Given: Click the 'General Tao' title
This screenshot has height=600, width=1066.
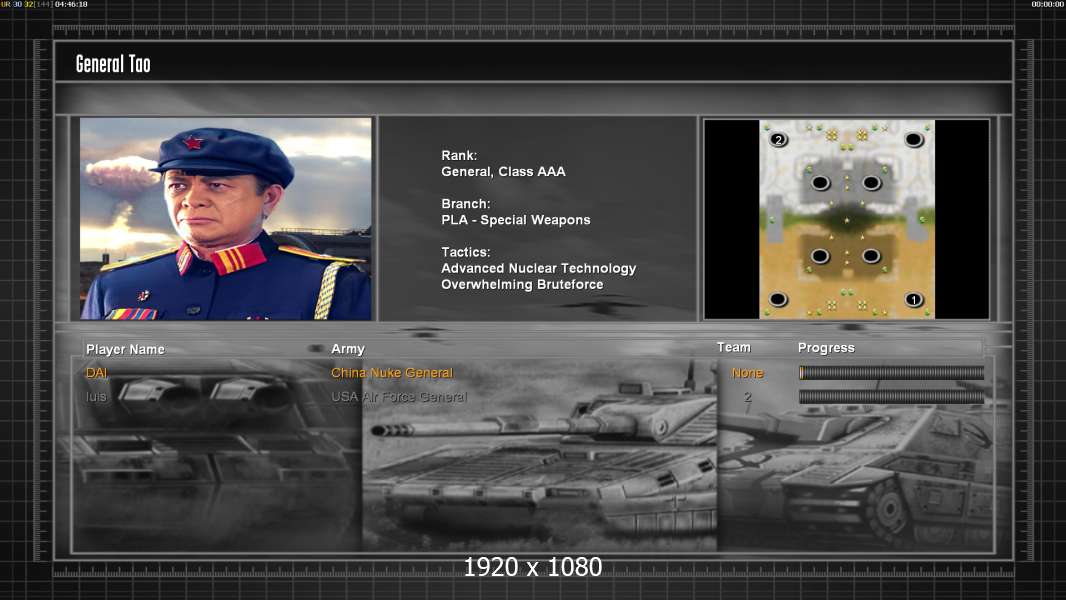Looking at the screenshot, I should click(113, 64).
